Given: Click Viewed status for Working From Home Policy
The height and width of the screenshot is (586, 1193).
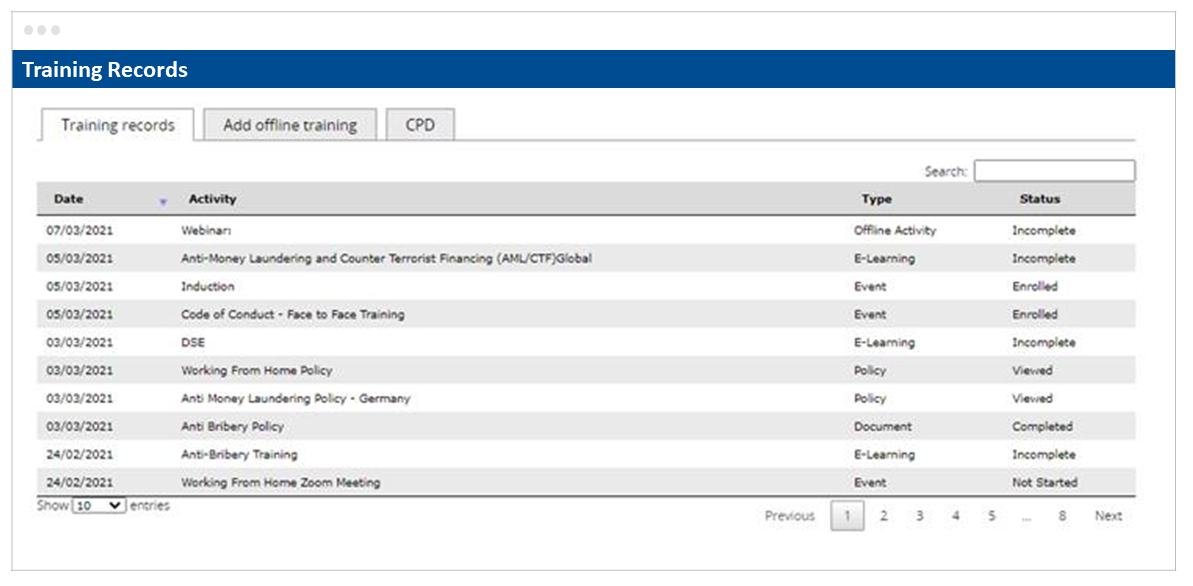Looking at the screenshot, I should pyautogui.click(x=1032, y=371).
